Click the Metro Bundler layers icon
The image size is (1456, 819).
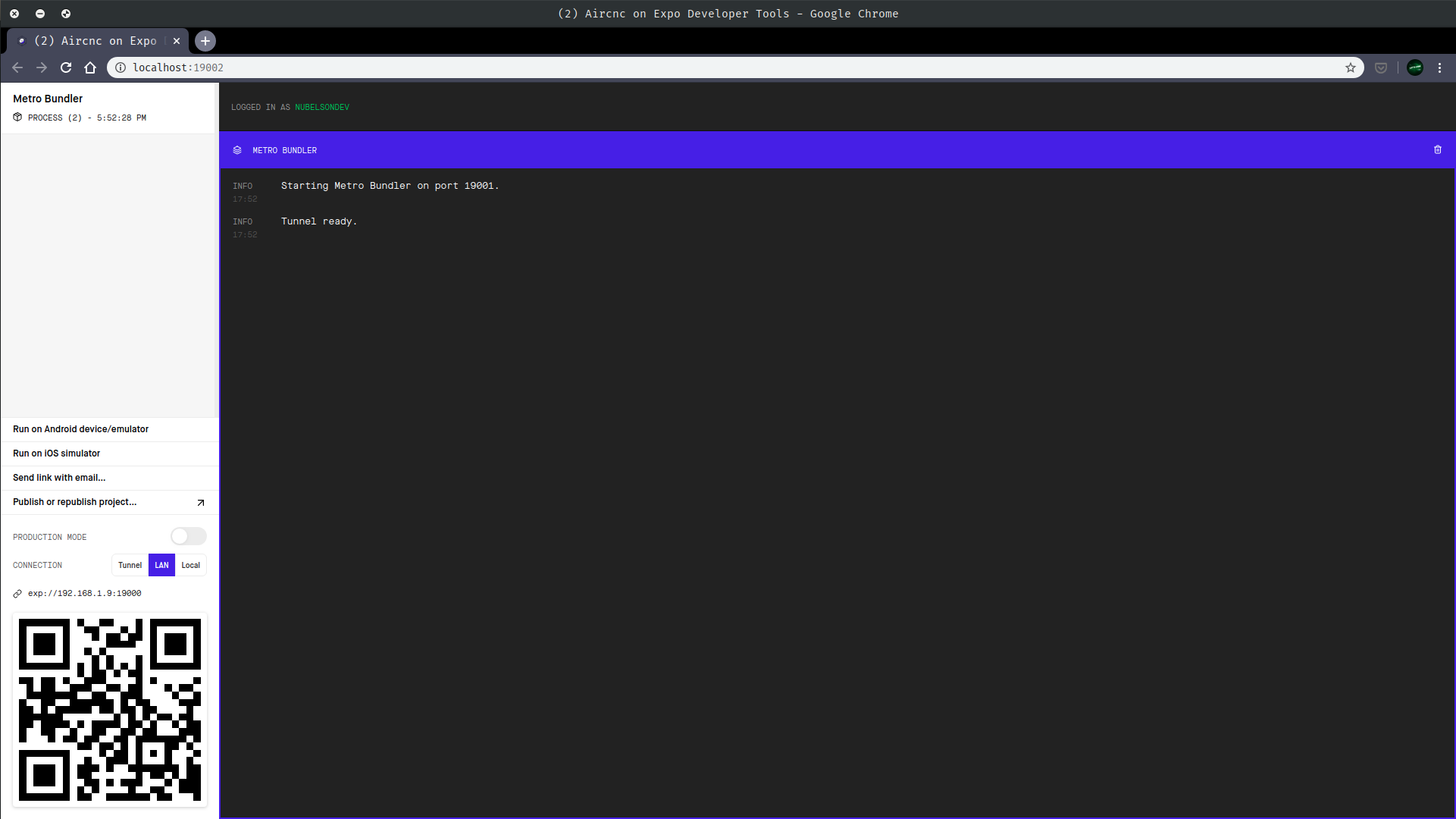[237, 150]
